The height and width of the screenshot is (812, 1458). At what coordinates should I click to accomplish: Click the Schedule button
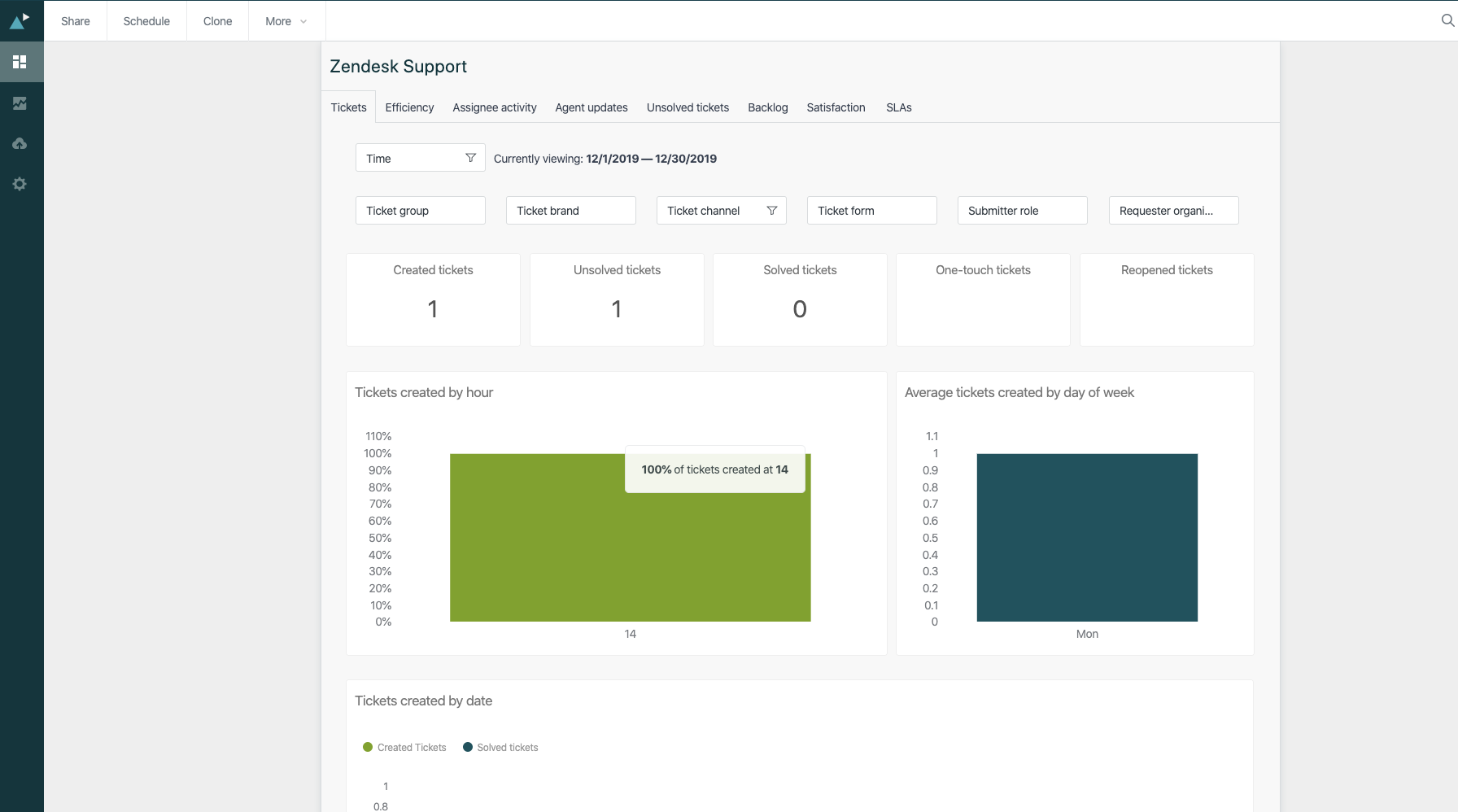pos(146,21)
